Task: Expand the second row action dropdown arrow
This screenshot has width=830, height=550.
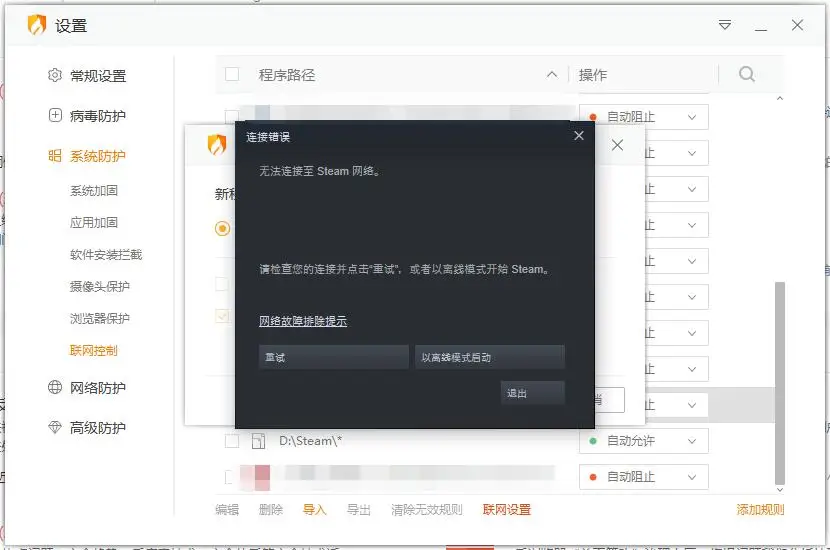Action: pos(692,153)
